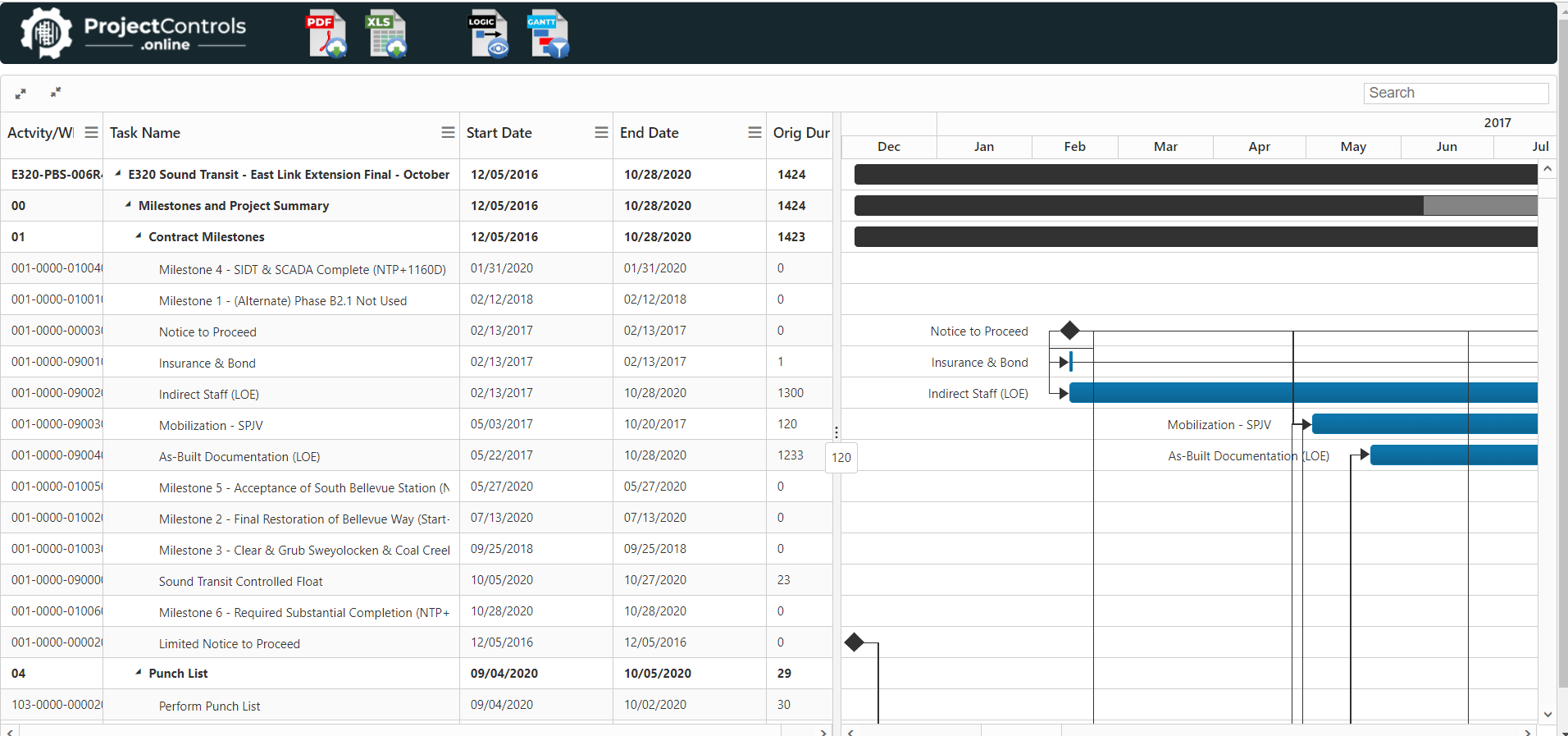Image resolution: width=1568 pixels, height=736 pixels.
Task: Focus the Search input field
Action: point(1456,93)
